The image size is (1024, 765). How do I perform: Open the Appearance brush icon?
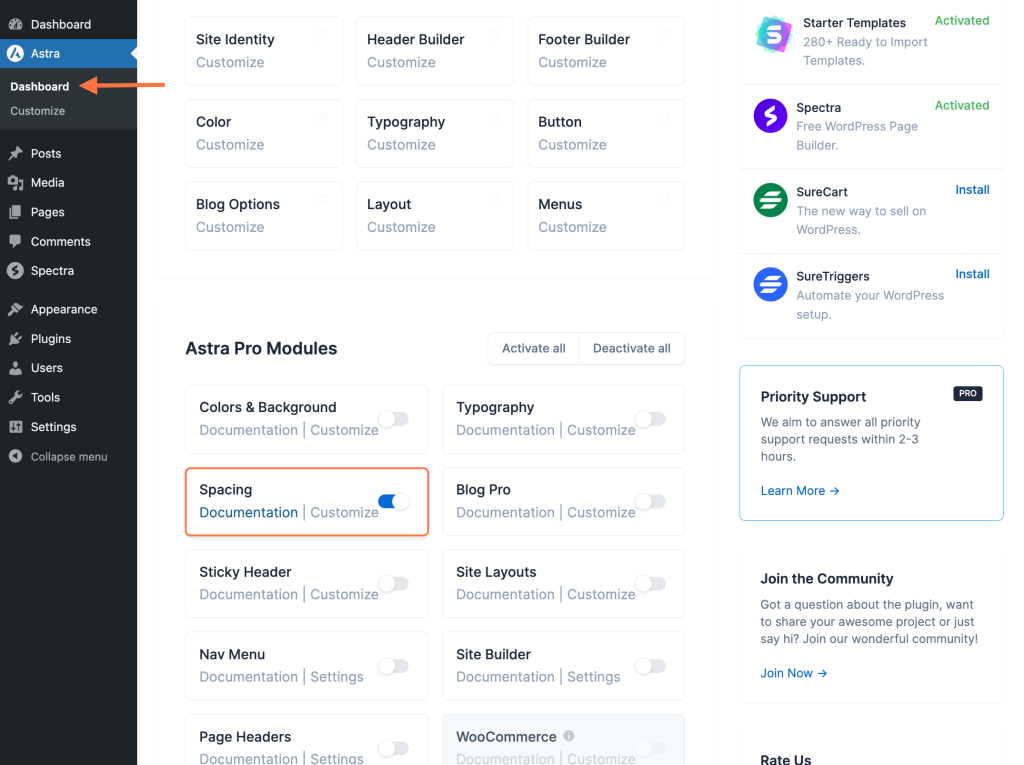(x=16, y=309)
